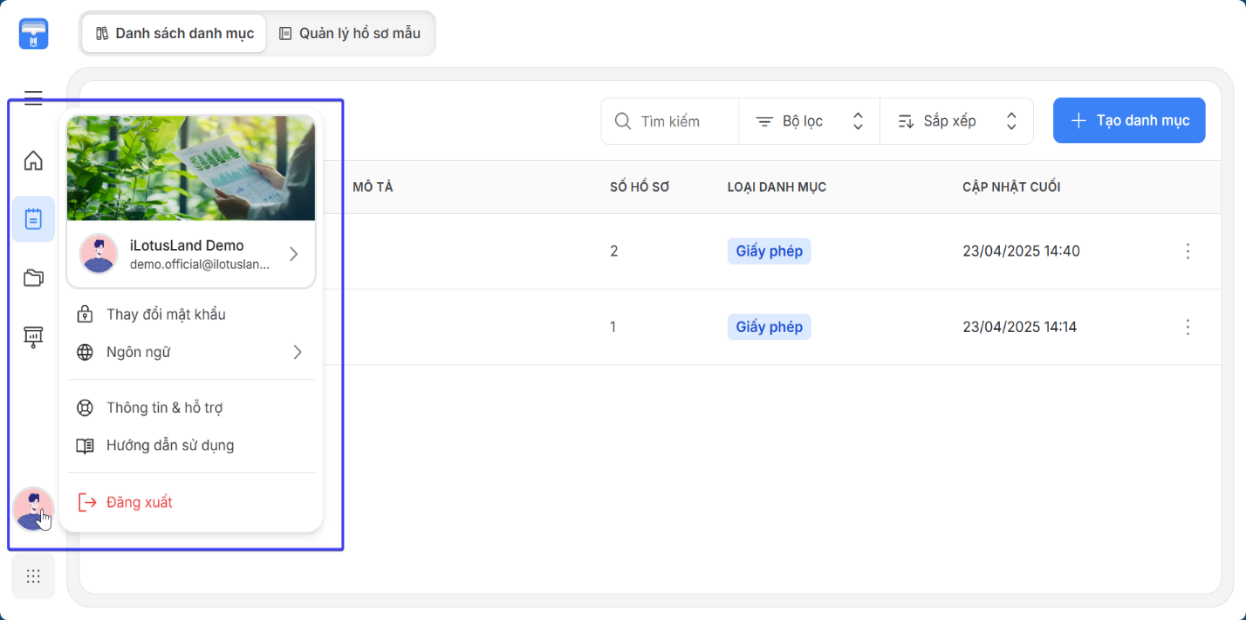Open the folders icon in sidebar
The height and width of the screenshot is (620, 1246).
pyautogui.click(x=33, y=278)
